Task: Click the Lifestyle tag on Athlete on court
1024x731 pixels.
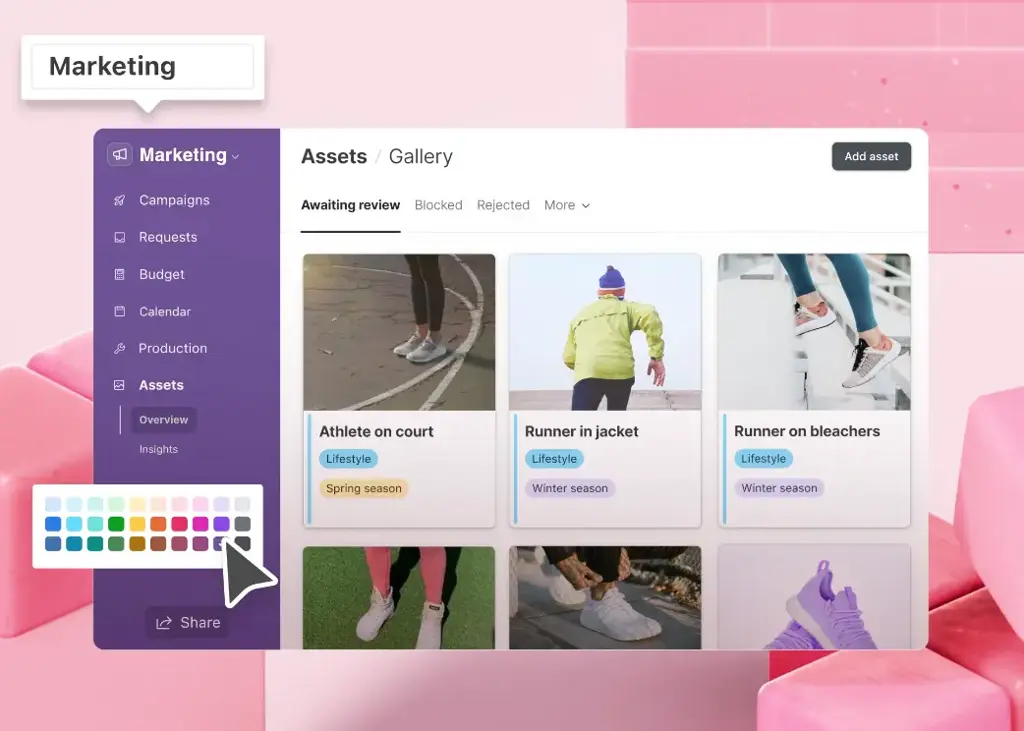Action: [x=348, y=458]
